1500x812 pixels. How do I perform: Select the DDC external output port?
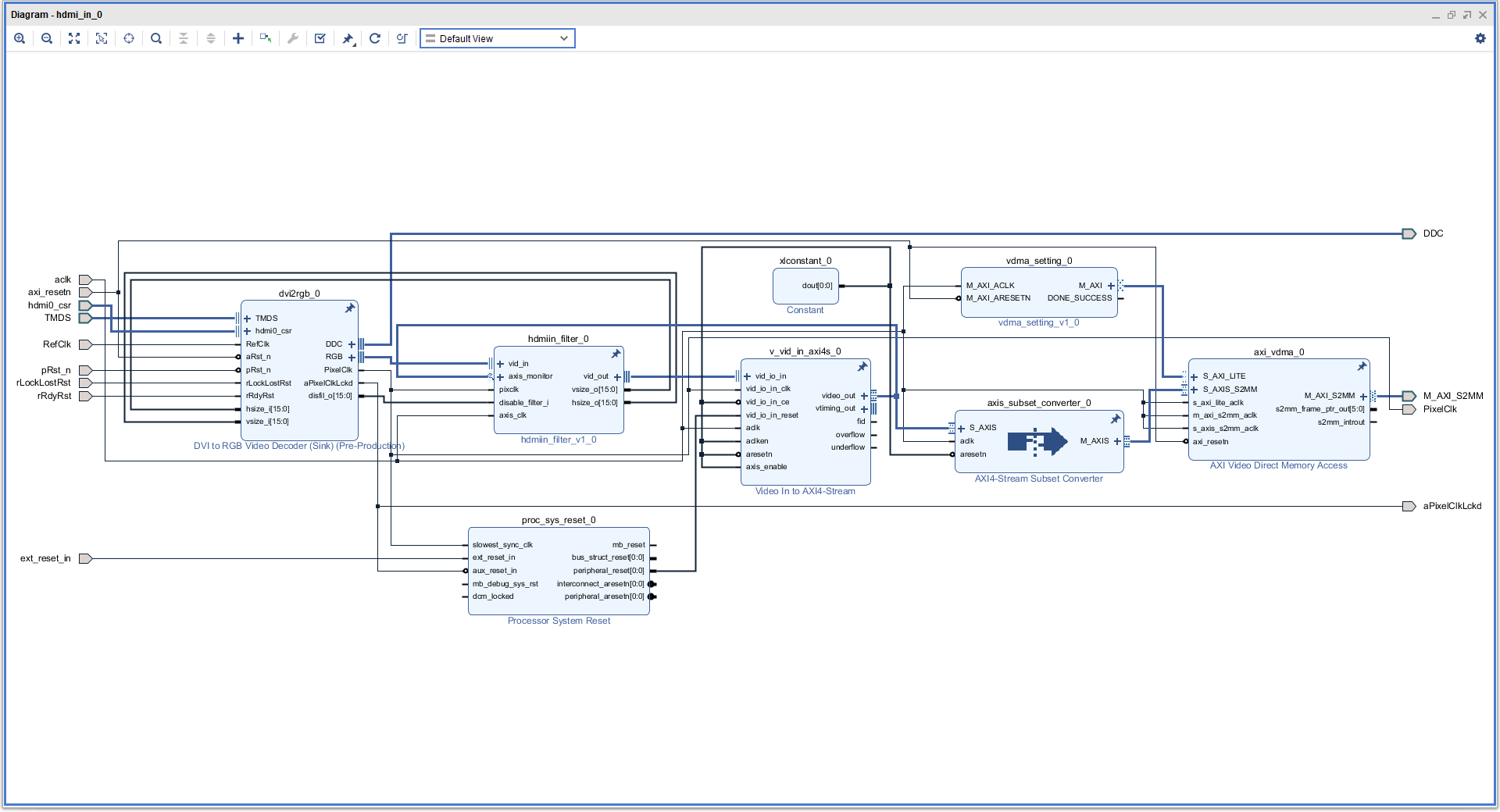tap(1409, 233)
